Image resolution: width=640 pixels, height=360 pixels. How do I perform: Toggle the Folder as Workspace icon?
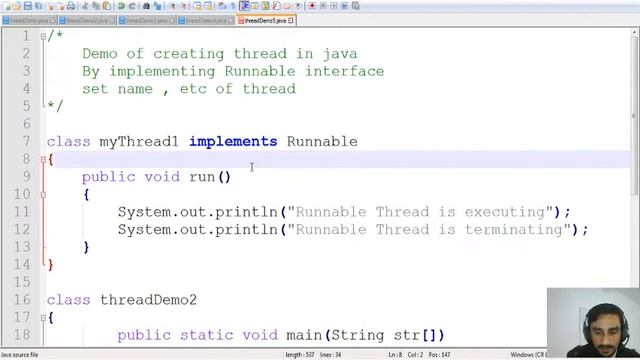coord(287,6)
